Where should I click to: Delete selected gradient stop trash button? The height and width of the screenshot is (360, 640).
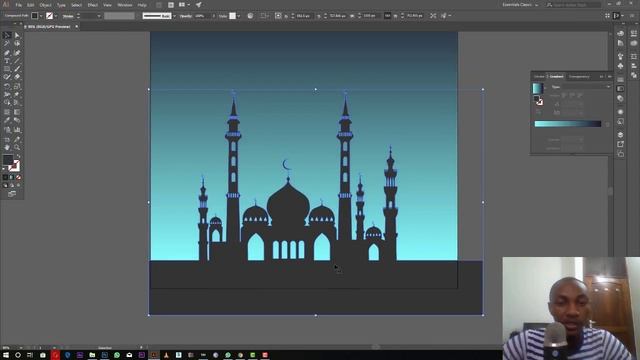pyautogui.click(x=607, y=124)
